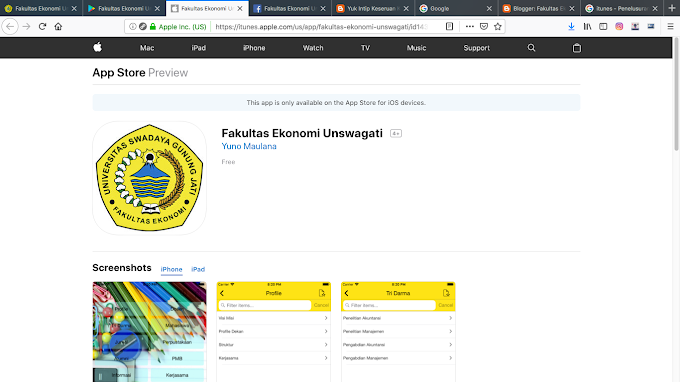Open developer Yuno Maulana link
Screen dimensions: 680x382
pyautogui.click(x=249, y=147)
